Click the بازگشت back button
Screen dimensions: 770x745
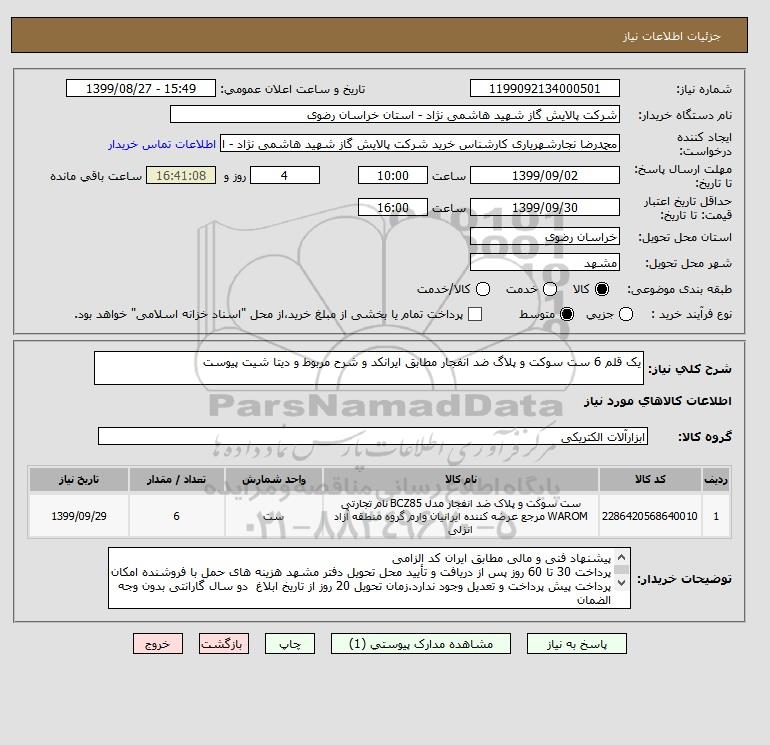(224, 644)
